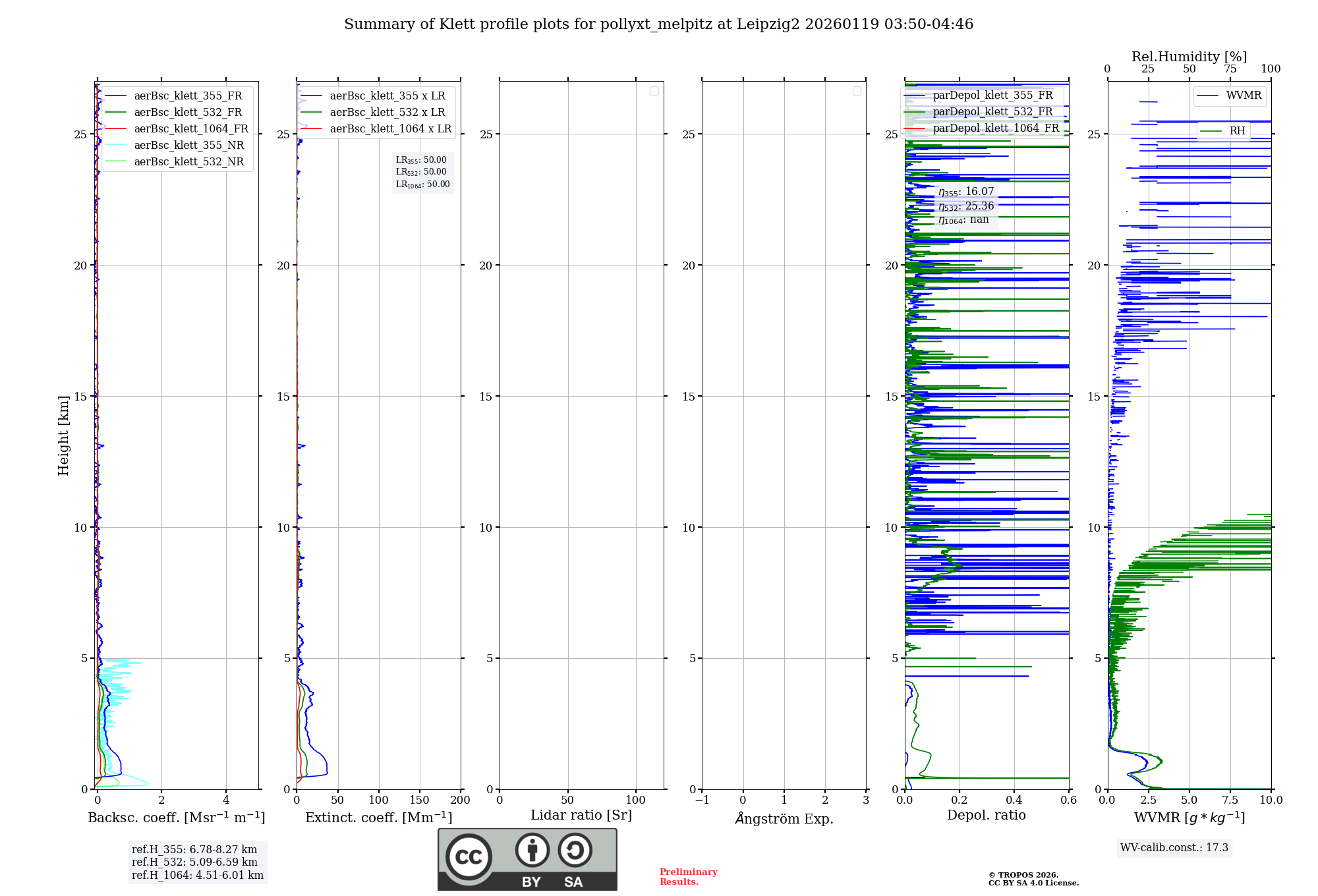Click the blue WVMR legend line marker
Image resolution: width=1318 pixels, height=896 pixels.
coord(1207,96)
